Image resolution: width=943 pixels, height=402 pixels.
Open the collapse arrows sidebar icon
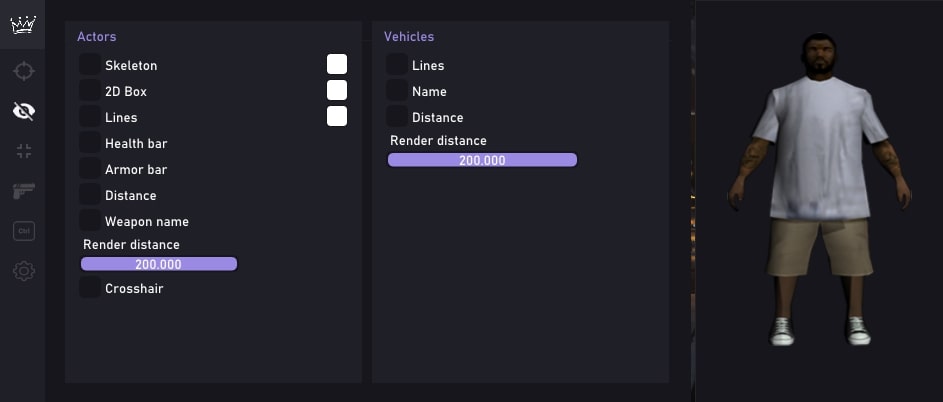(23, 151)
